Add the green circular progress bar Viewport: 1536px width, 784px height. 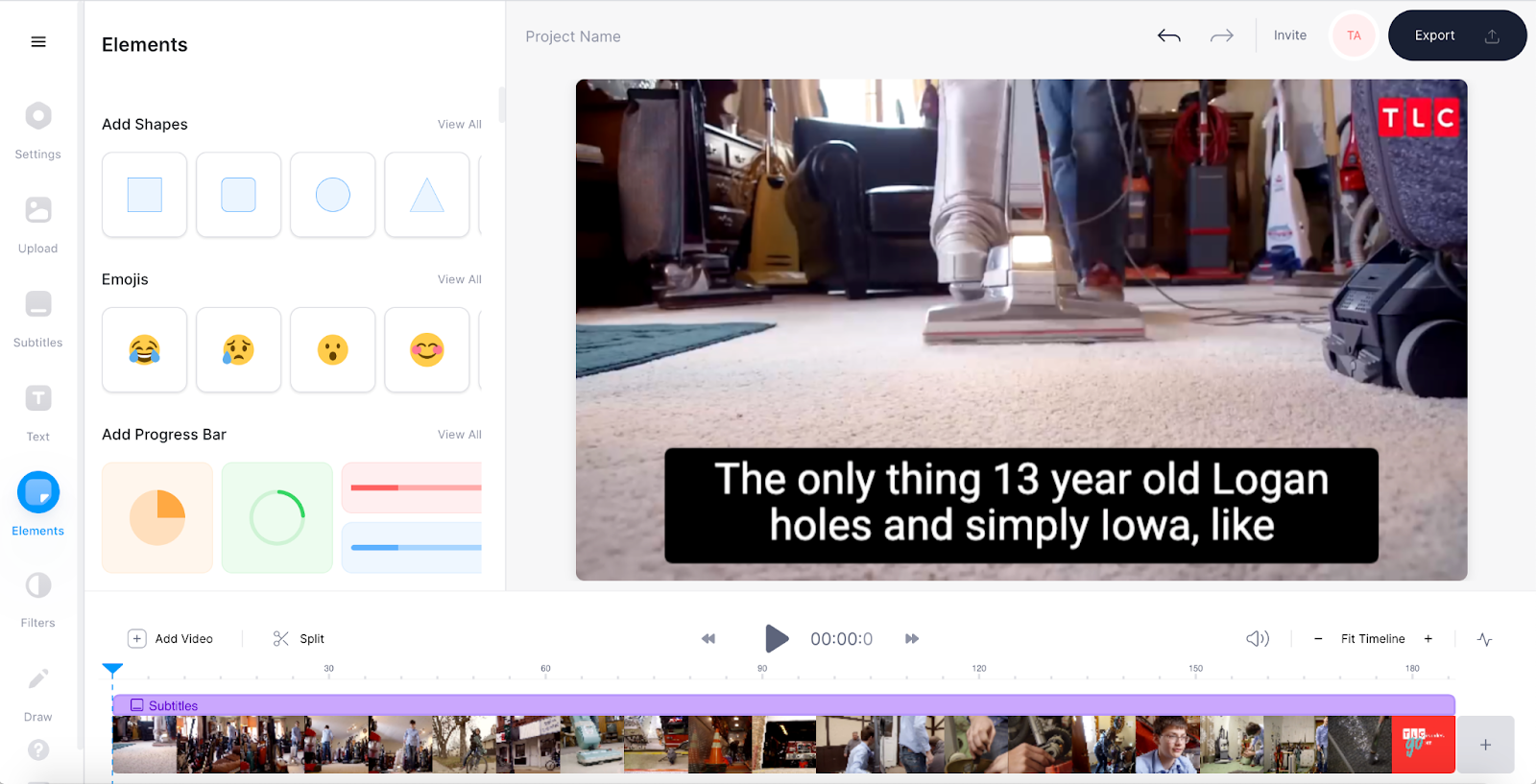[277, 517]
